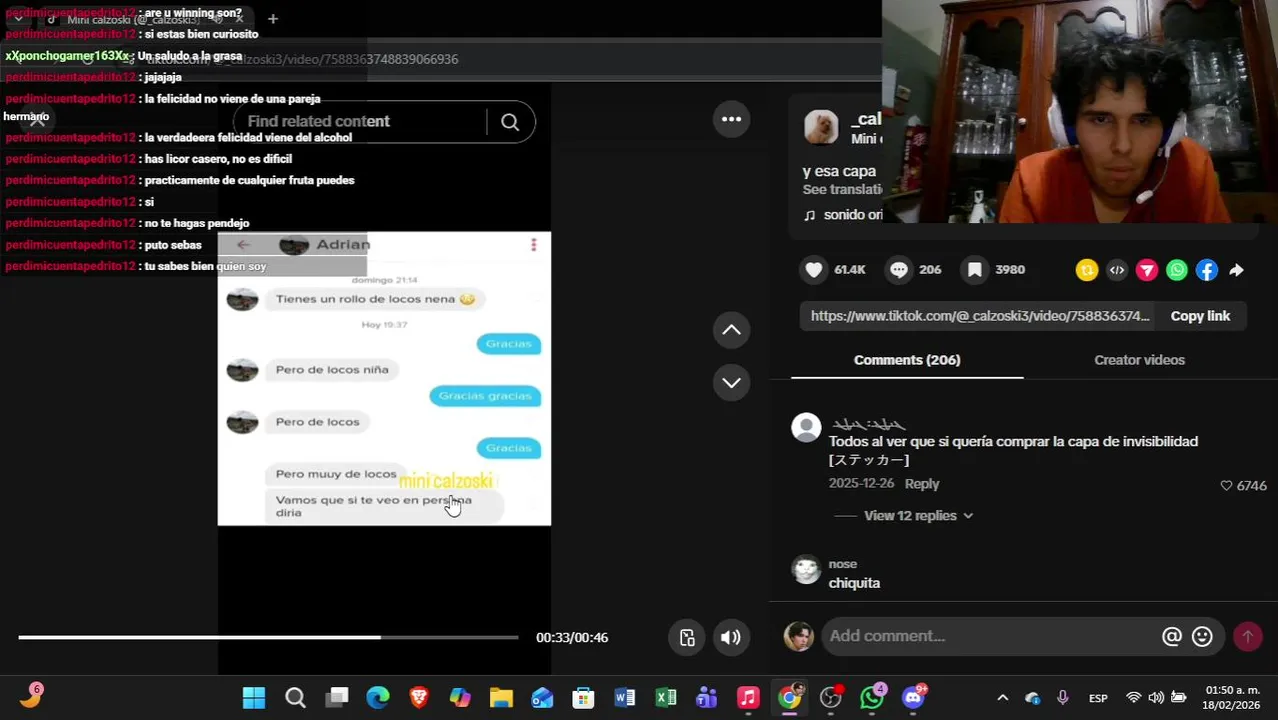Open the creator's profile picture
The width and height of the screenshot is (1278, 720).
(x=821, y=127)
